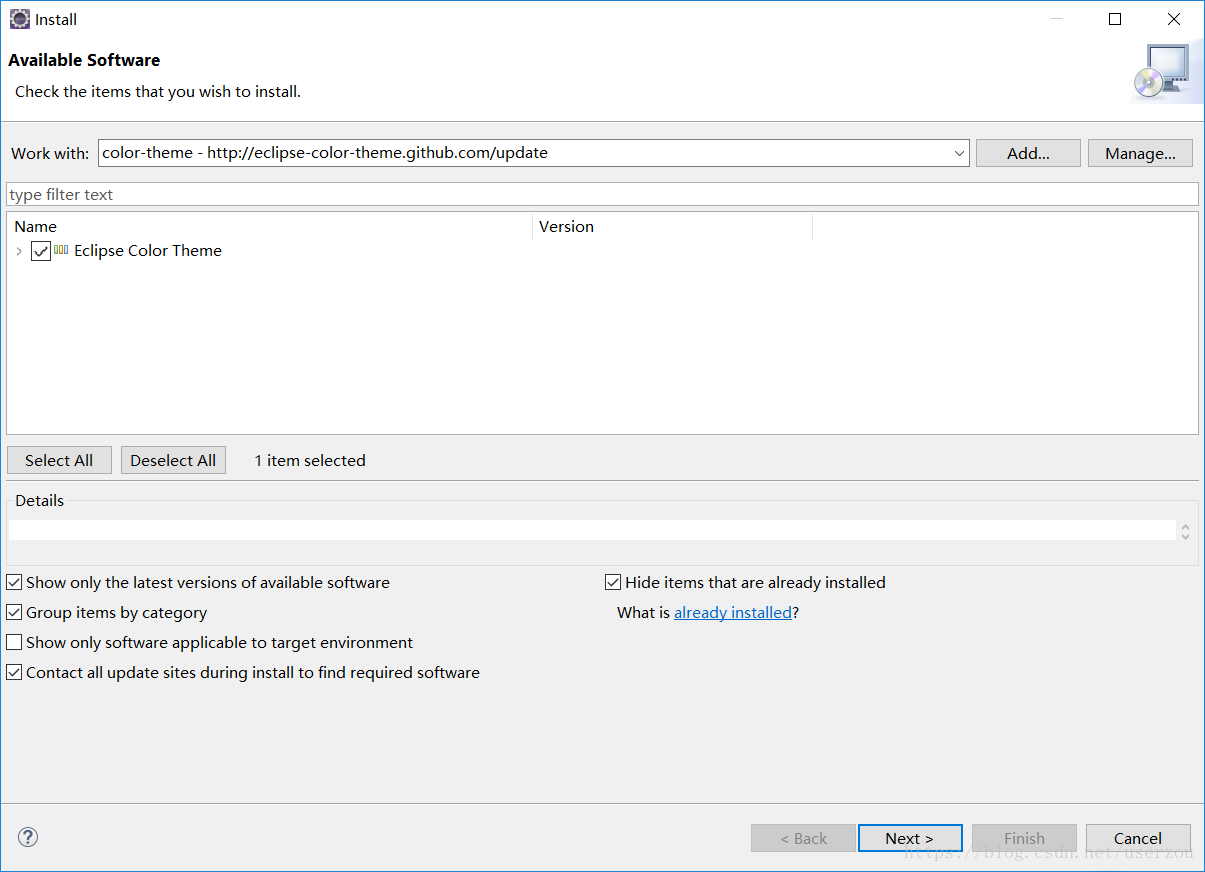The image size is (1205, 872).
Task: Click Select All button
Action: click(59, 460)
